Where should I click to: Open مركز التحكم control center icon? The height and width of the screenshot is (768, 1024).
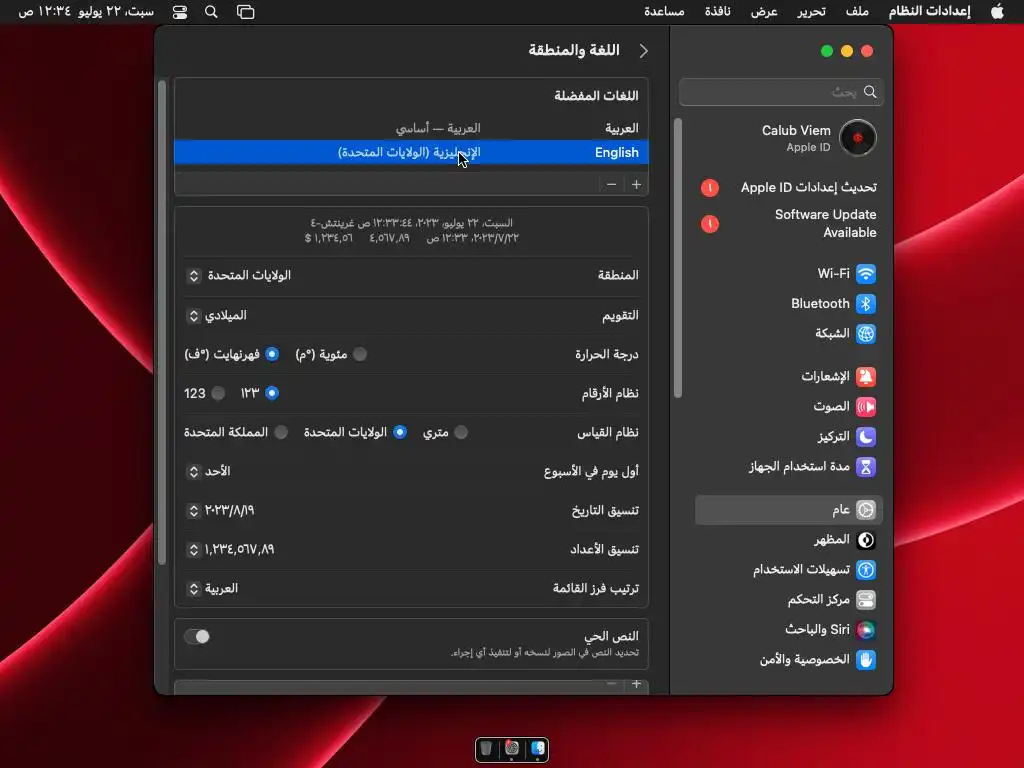[x=865, y=600]
